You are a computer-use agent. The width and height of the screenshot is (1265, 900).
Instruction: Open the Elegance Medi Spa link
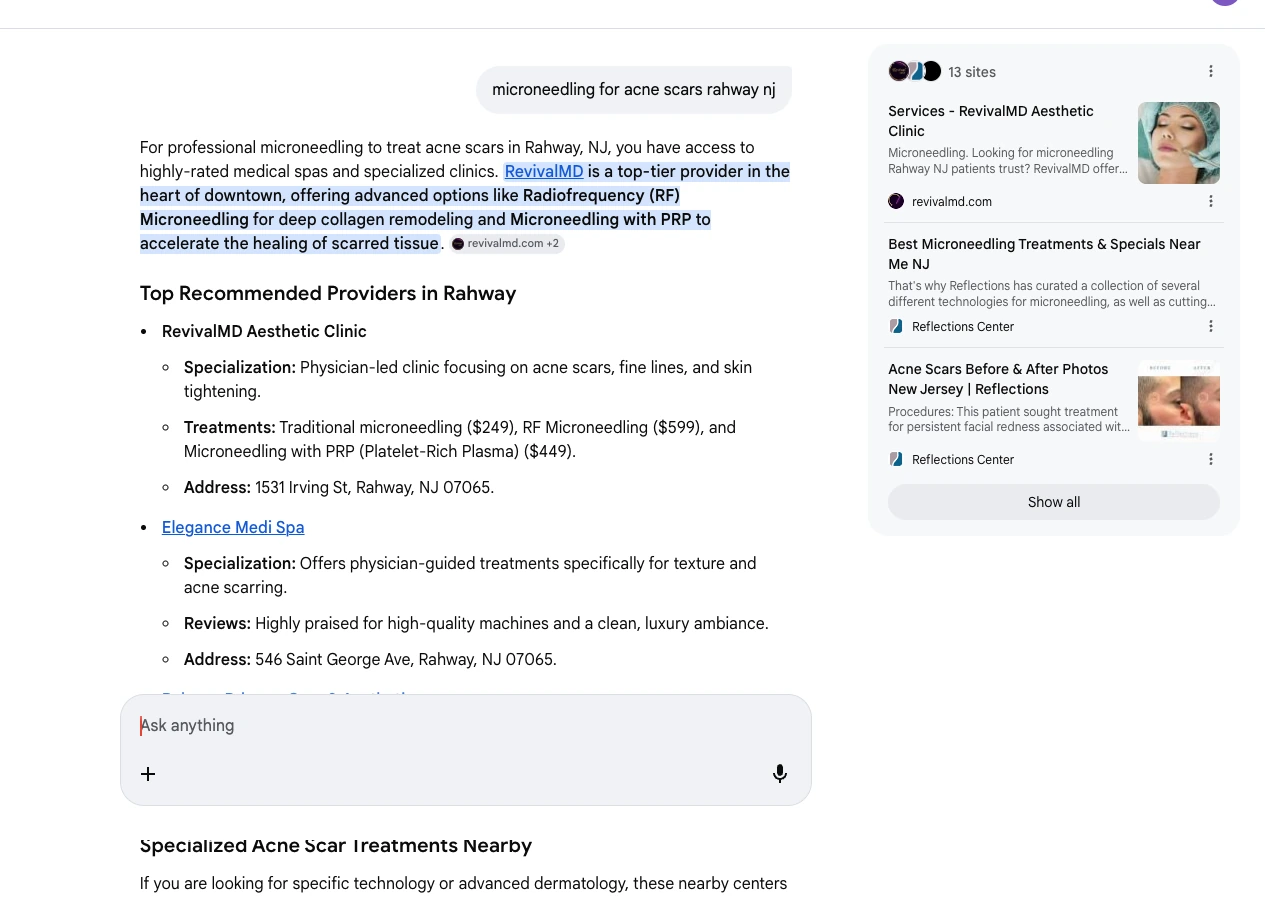point(233,527)
